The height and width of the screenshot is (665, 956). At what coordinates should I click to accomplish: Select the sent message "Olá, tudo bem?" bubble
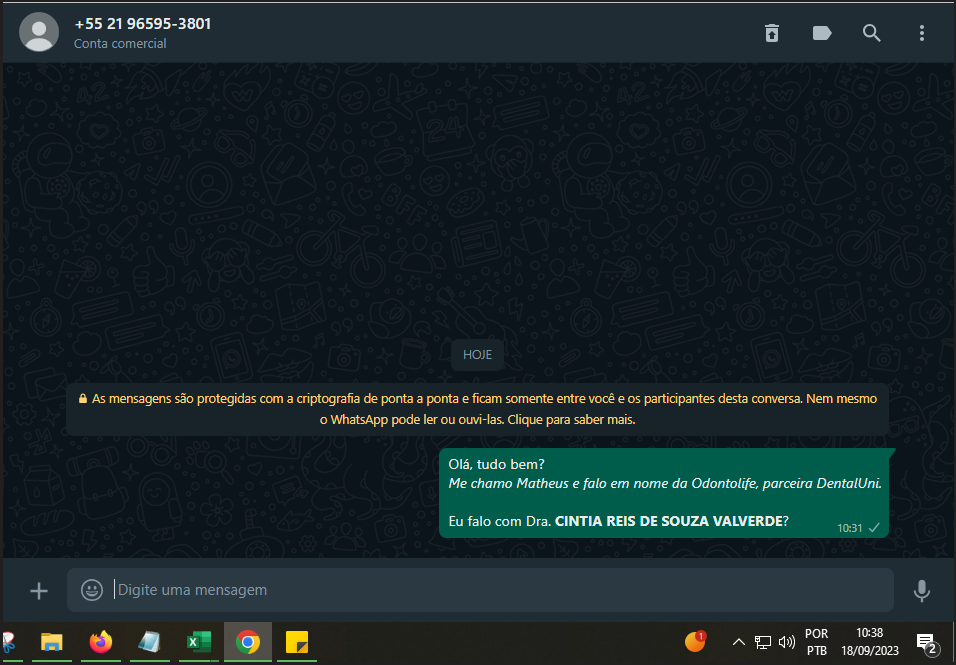[663, 493]
